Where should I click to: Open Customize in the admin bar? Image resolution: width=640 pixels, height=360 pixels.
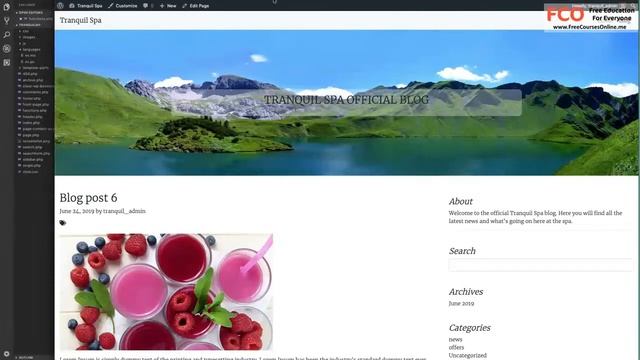tap(123, 6)
